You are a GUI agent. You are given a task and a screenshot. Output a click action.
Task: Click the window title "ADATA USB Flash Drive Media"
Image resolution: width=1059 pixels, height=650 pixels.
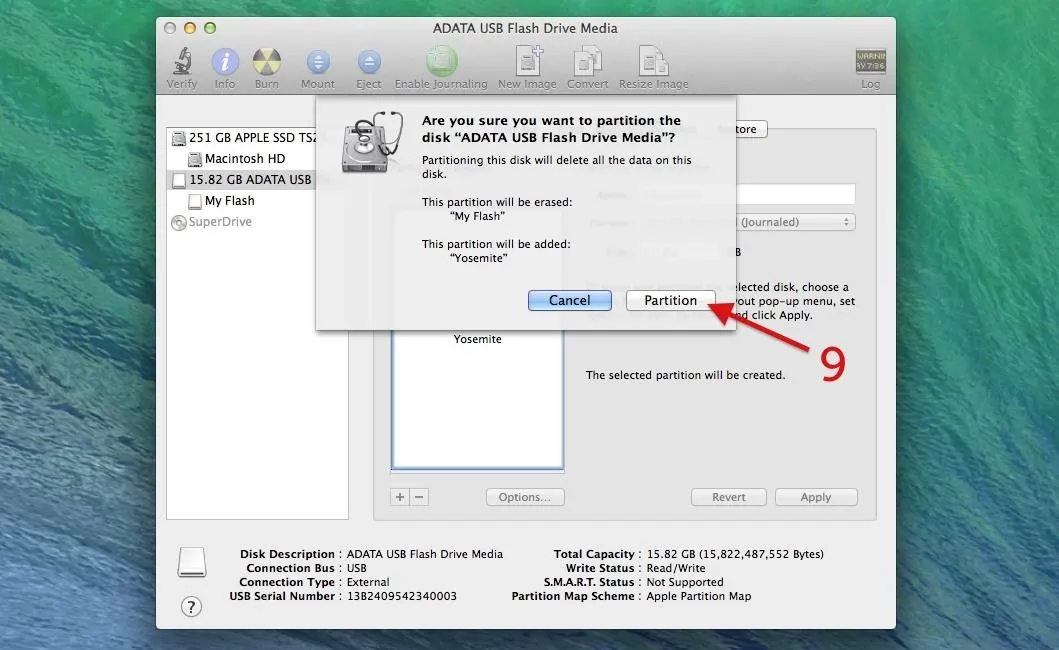pos(525,28)
